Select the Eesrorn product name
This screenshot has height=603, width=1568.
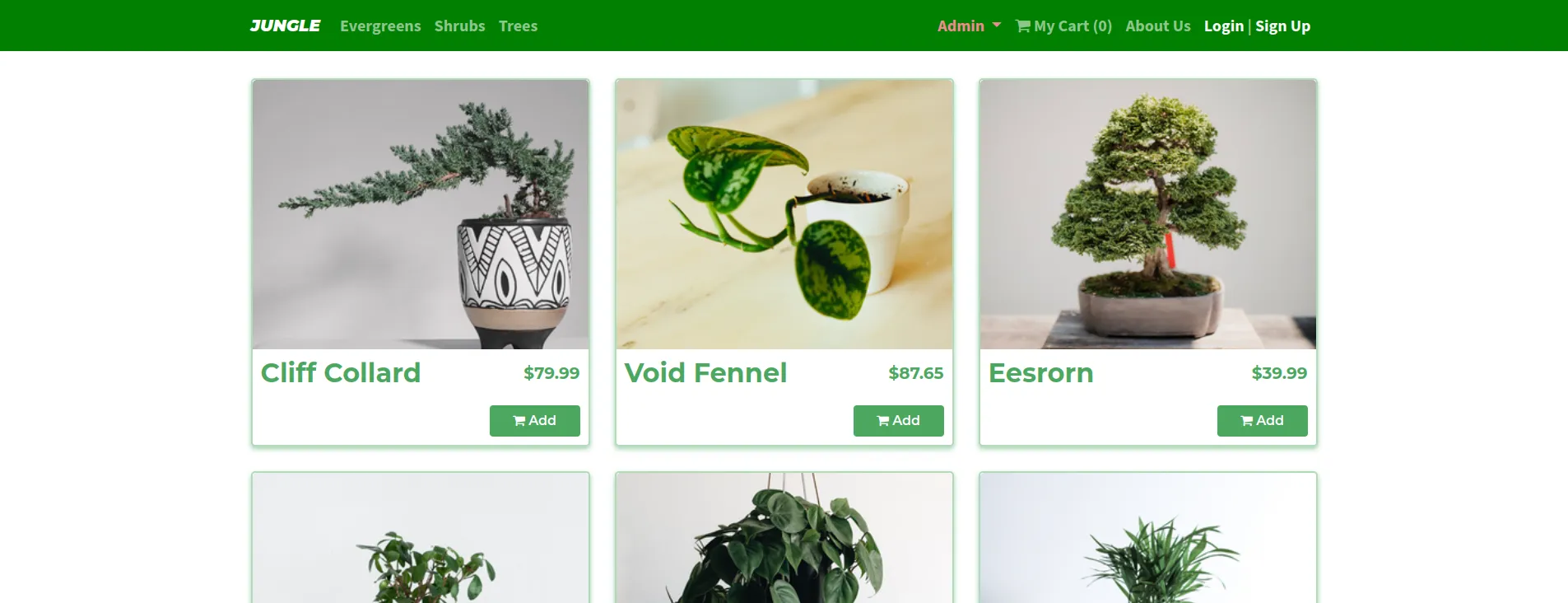pos(1041,373)
